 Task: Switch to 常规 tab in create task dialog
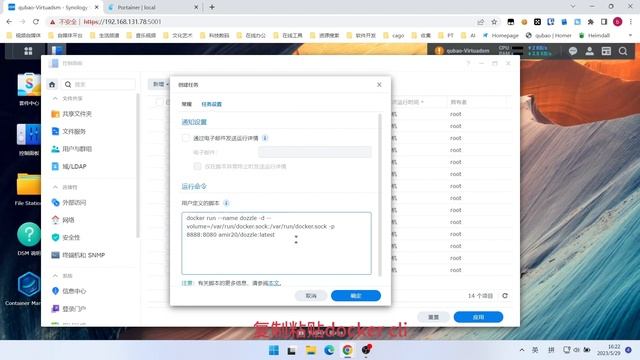[x=187, y=104]
